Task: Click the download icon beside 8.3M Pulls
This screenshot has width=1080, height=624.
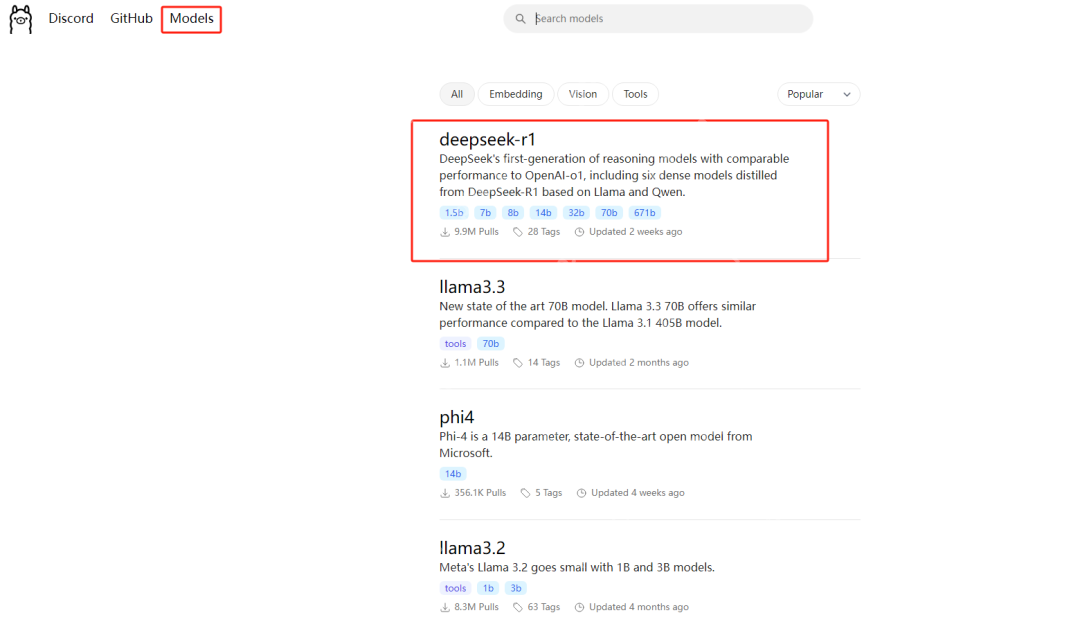Action: click(x=445, y=607)
